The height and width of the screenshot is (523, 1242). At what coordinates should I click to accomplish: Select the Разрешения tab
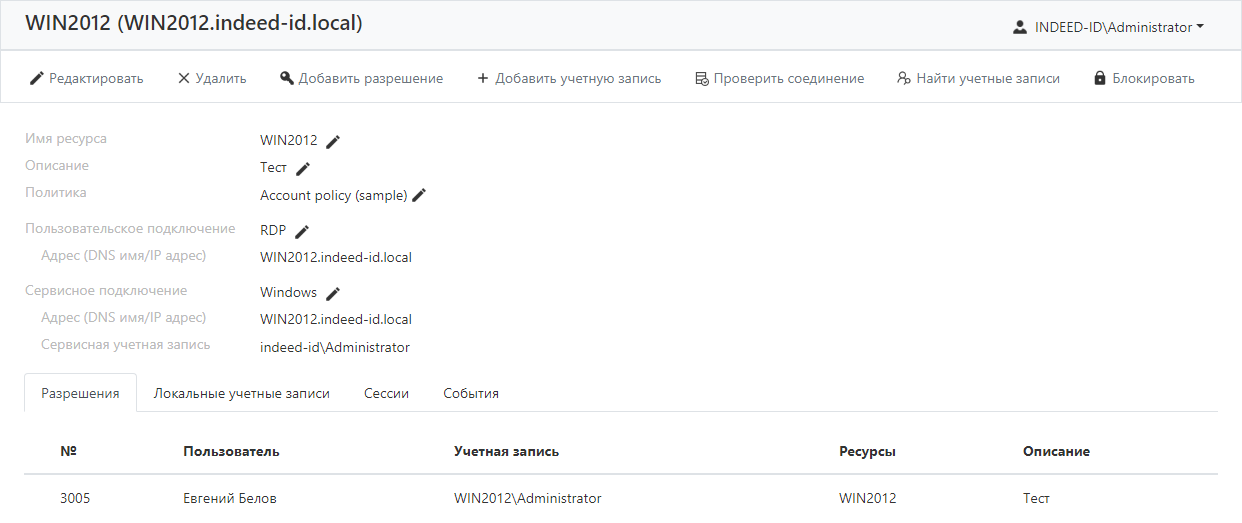(x=80, y=393)
